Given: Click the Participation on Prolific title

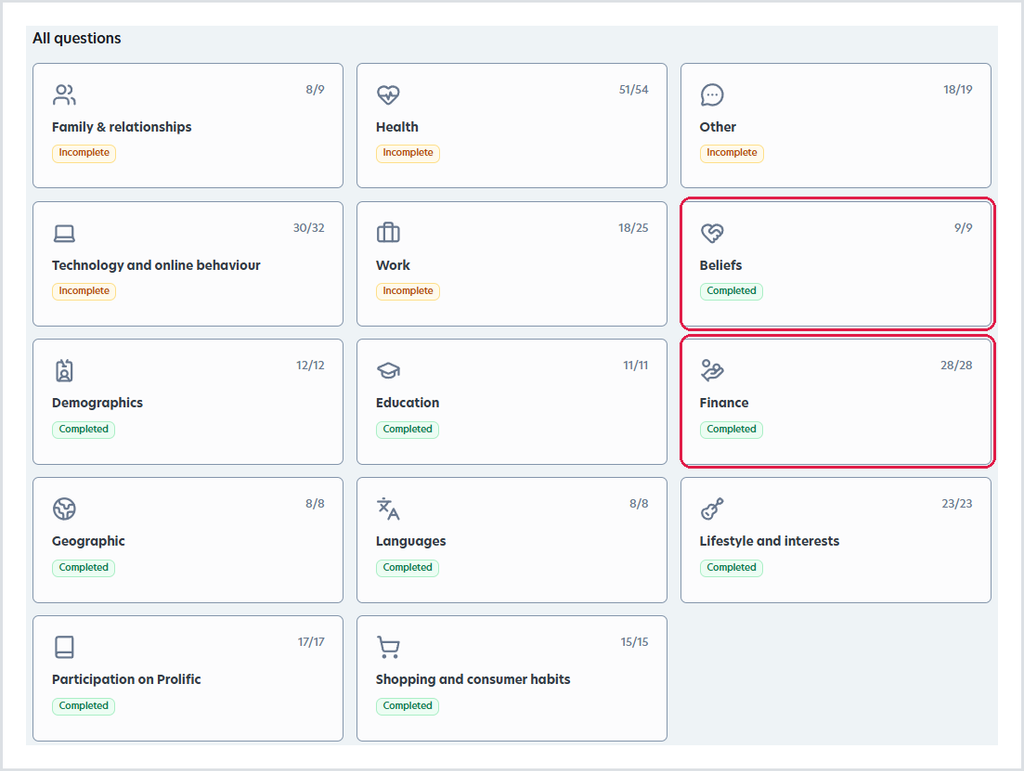Looking at the screenshot, I should [x=127, y=680].
